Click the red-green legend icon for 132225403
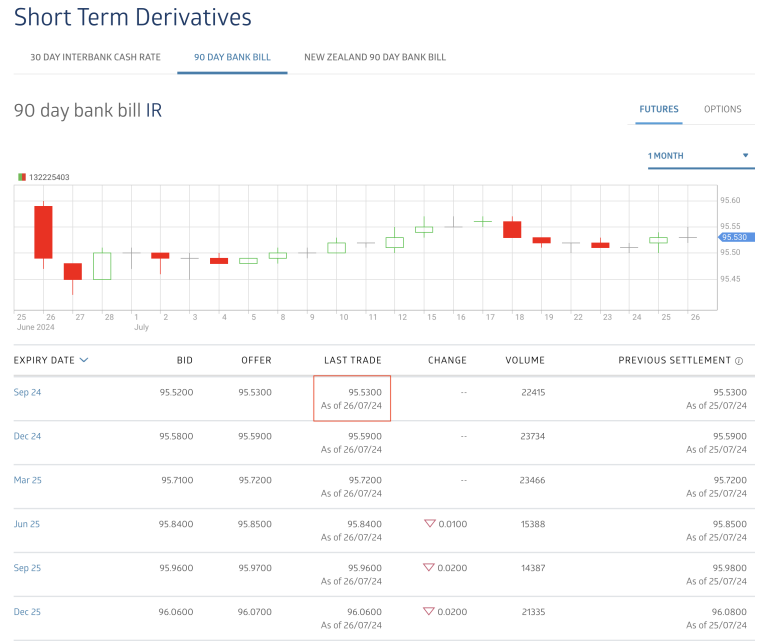 pos(22,177)
